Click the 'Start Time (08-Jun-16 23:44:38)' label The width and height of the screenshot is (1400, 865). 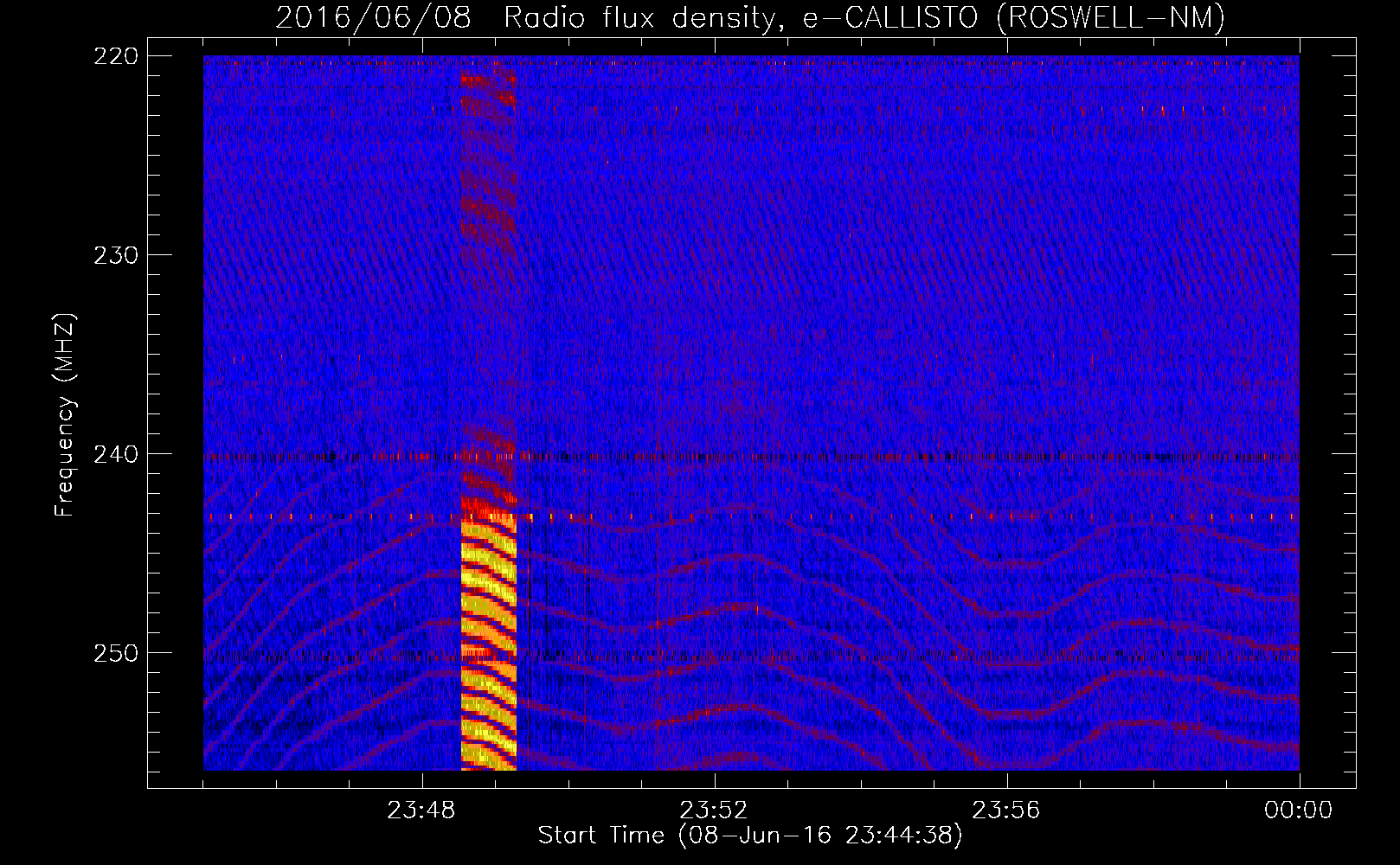pyautogui.click(x=750, y=836)
